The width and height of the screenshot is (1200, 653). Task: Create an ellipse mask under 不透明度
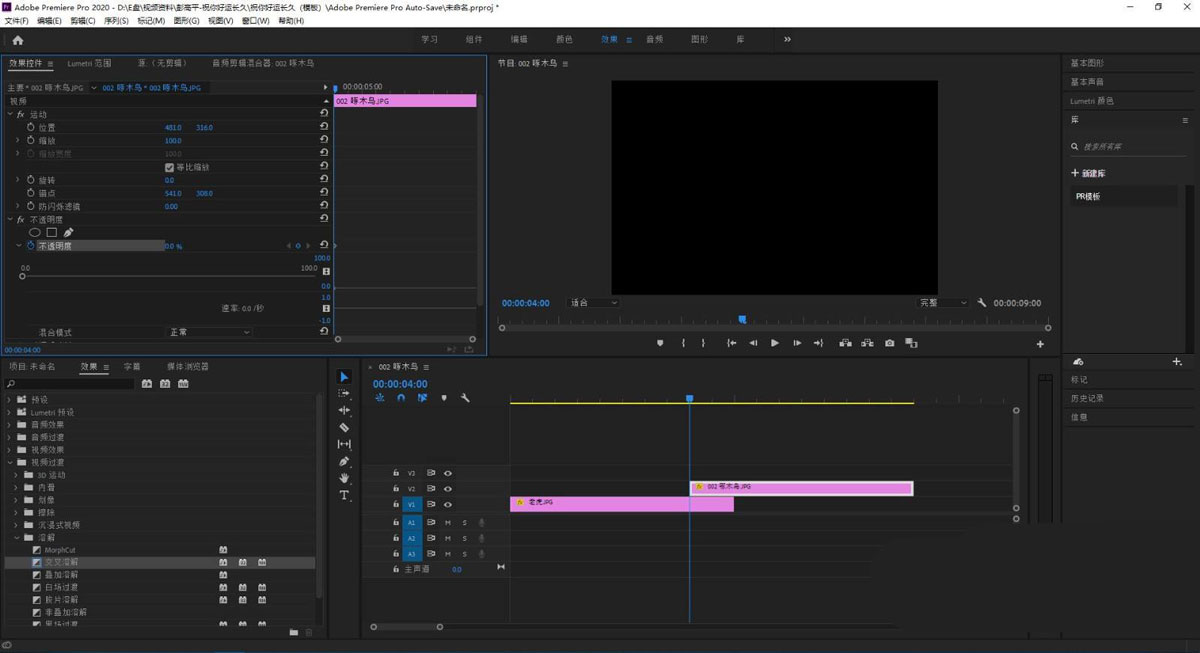pyautogui.click(x=34, y=232)
